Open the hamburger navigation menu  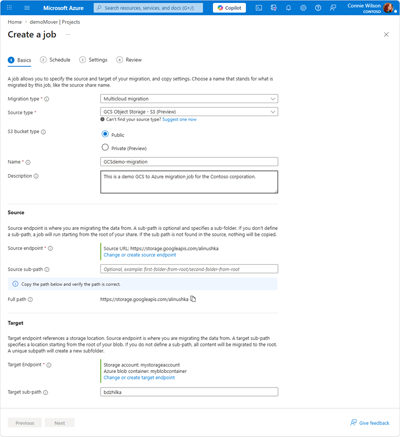[27, 8]
